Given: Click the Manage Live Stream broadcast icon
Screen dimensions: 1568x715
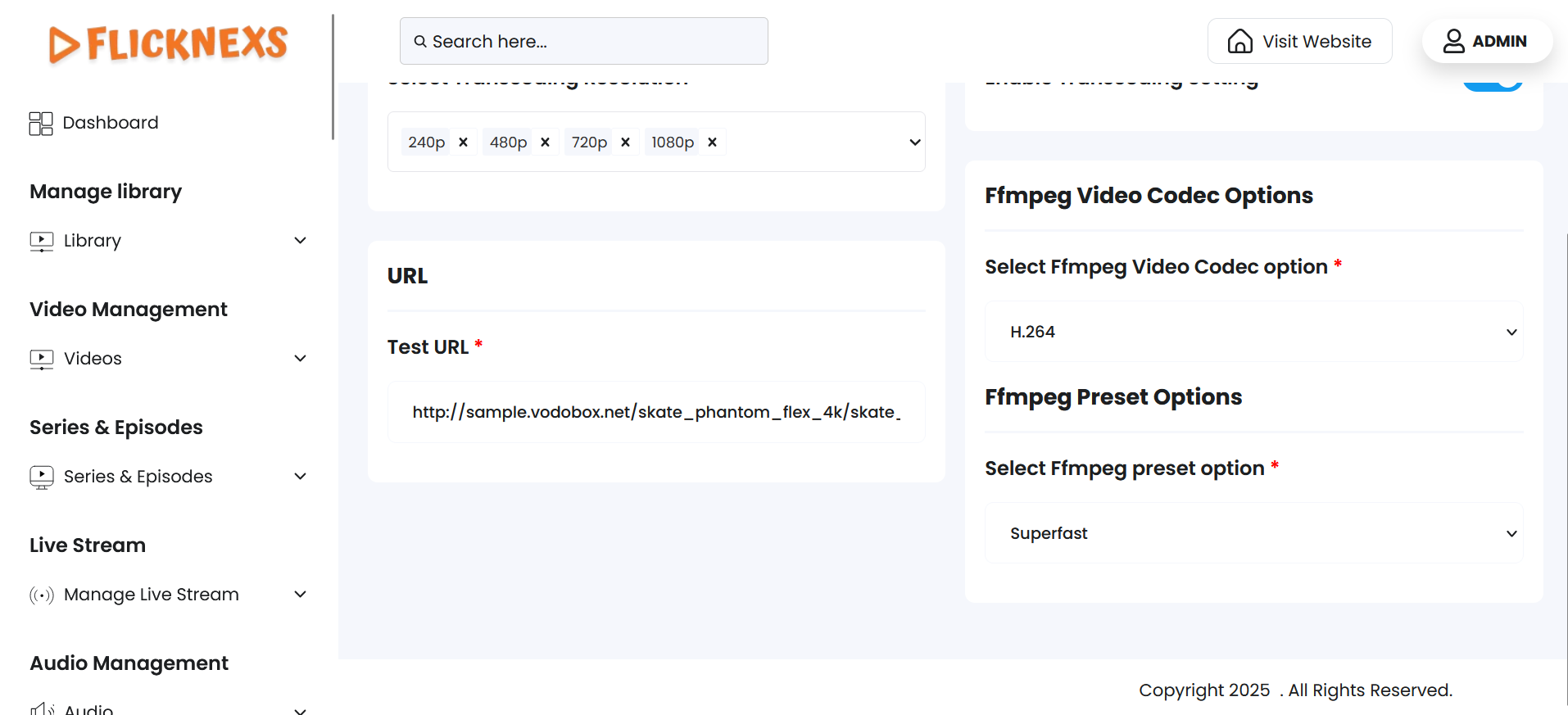Looking at the screenshot, I should point(42,595).
